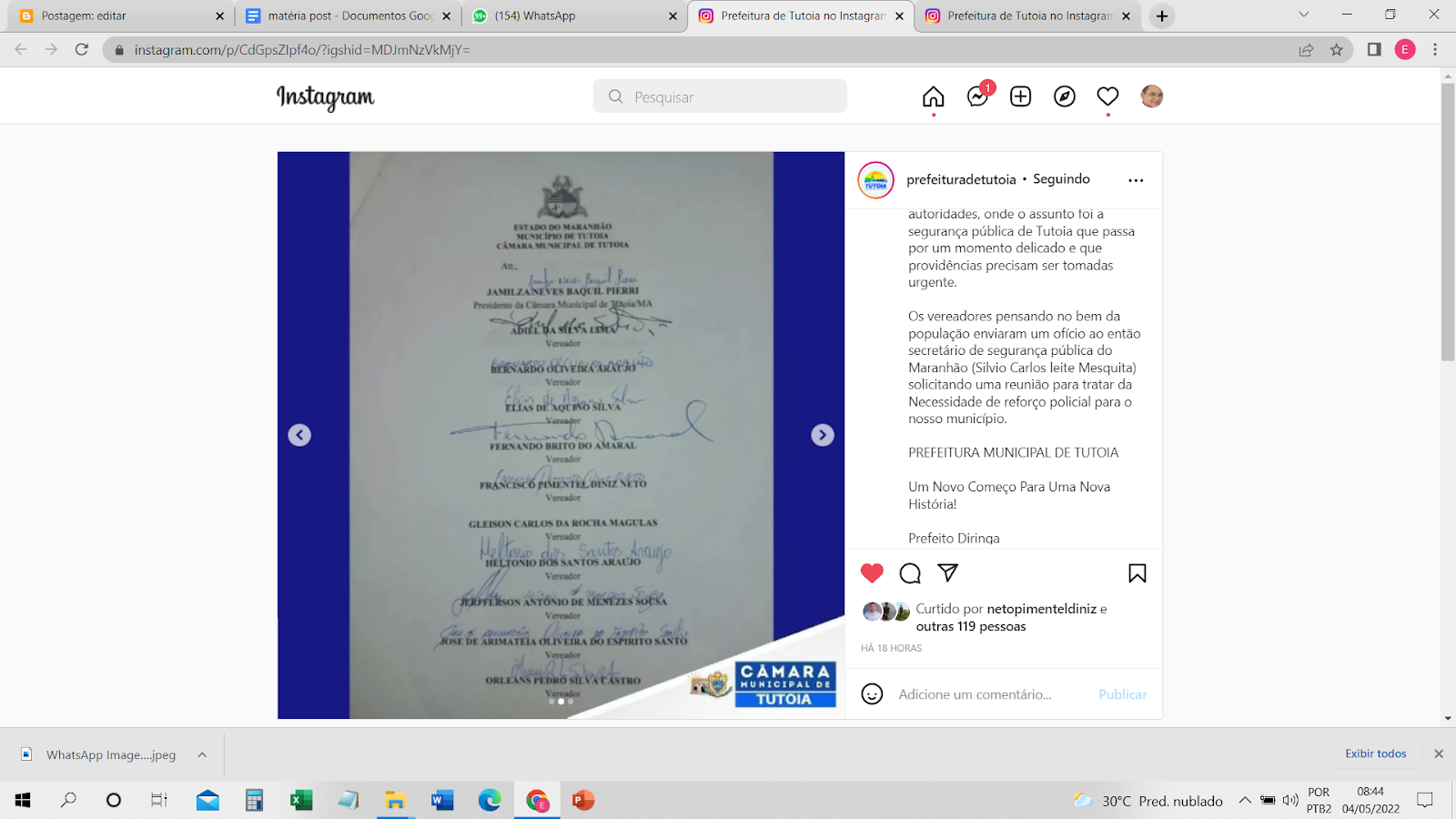Close the WhatsApp browser tab
Image resolution: width=1456 pixels, height=819 pixels.
coord(672,16)
